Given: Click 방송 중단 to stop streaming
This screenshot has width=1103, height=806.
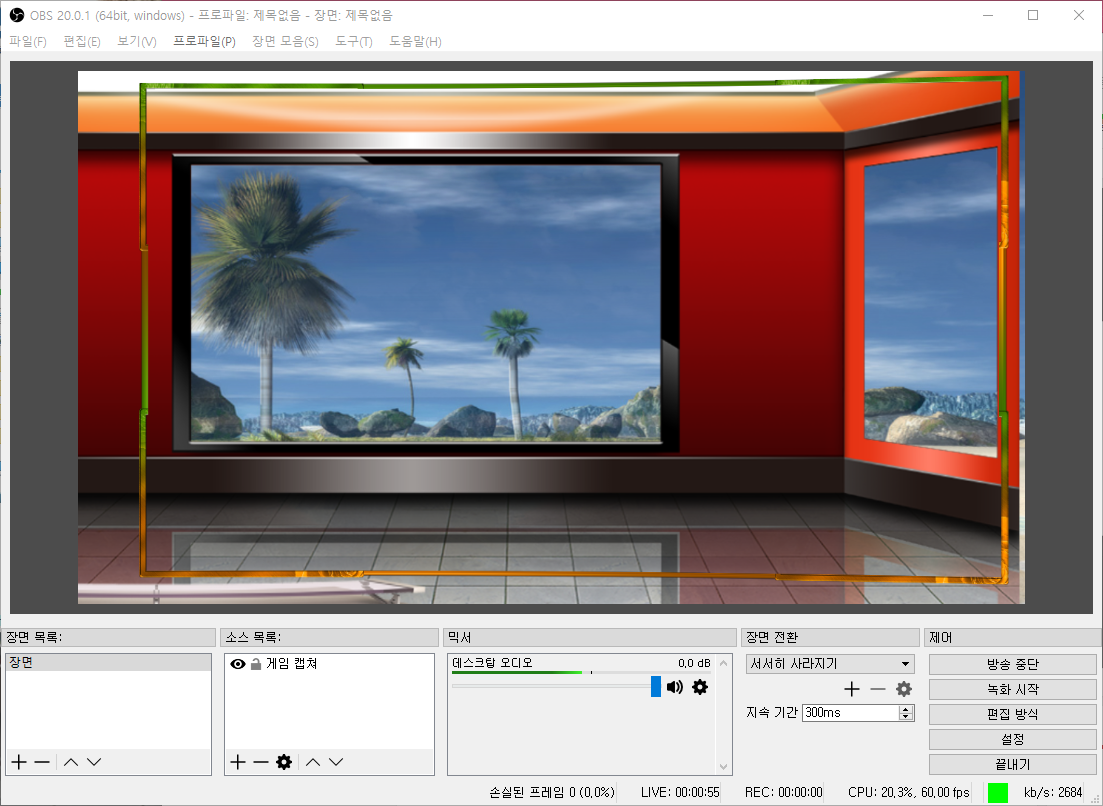Looking at the screenshot, I should click(x=1012, y=664).
